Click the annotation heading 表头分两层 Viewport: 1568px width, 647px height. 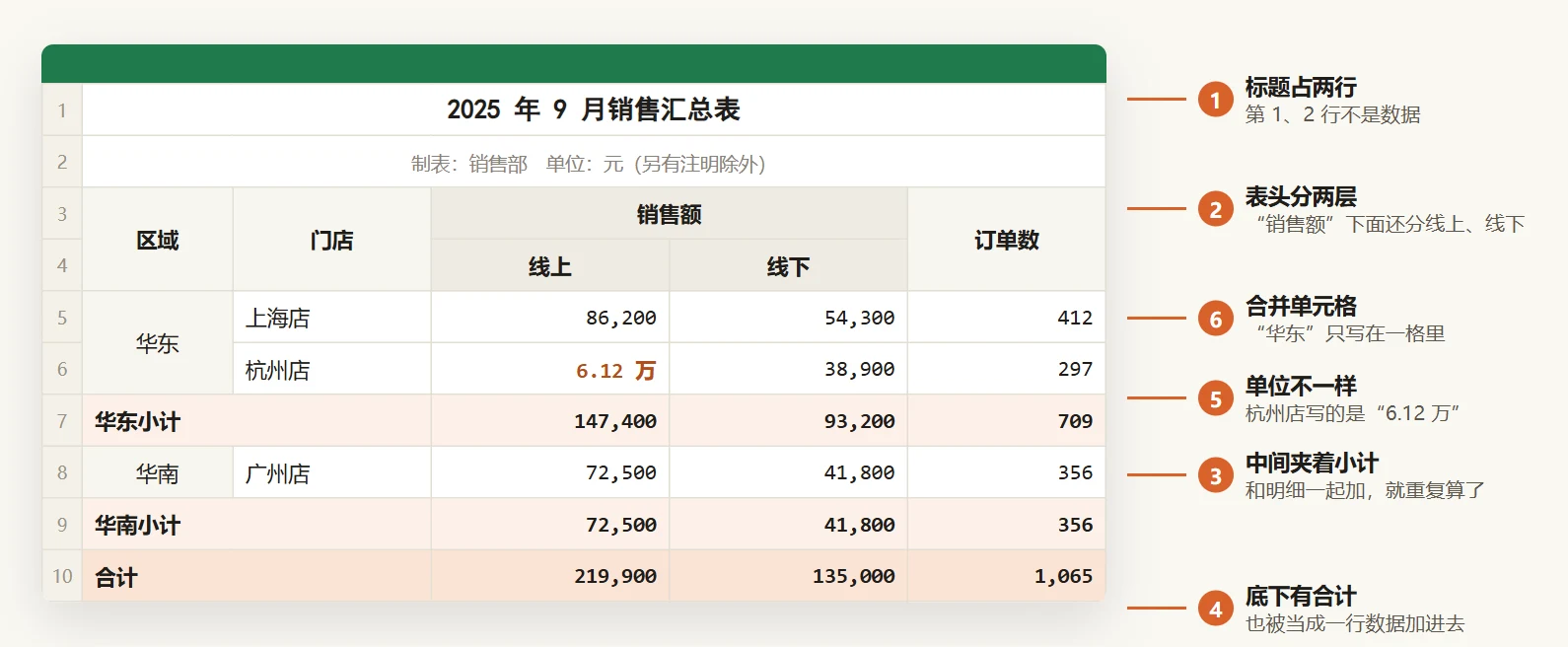(1301, 196)
